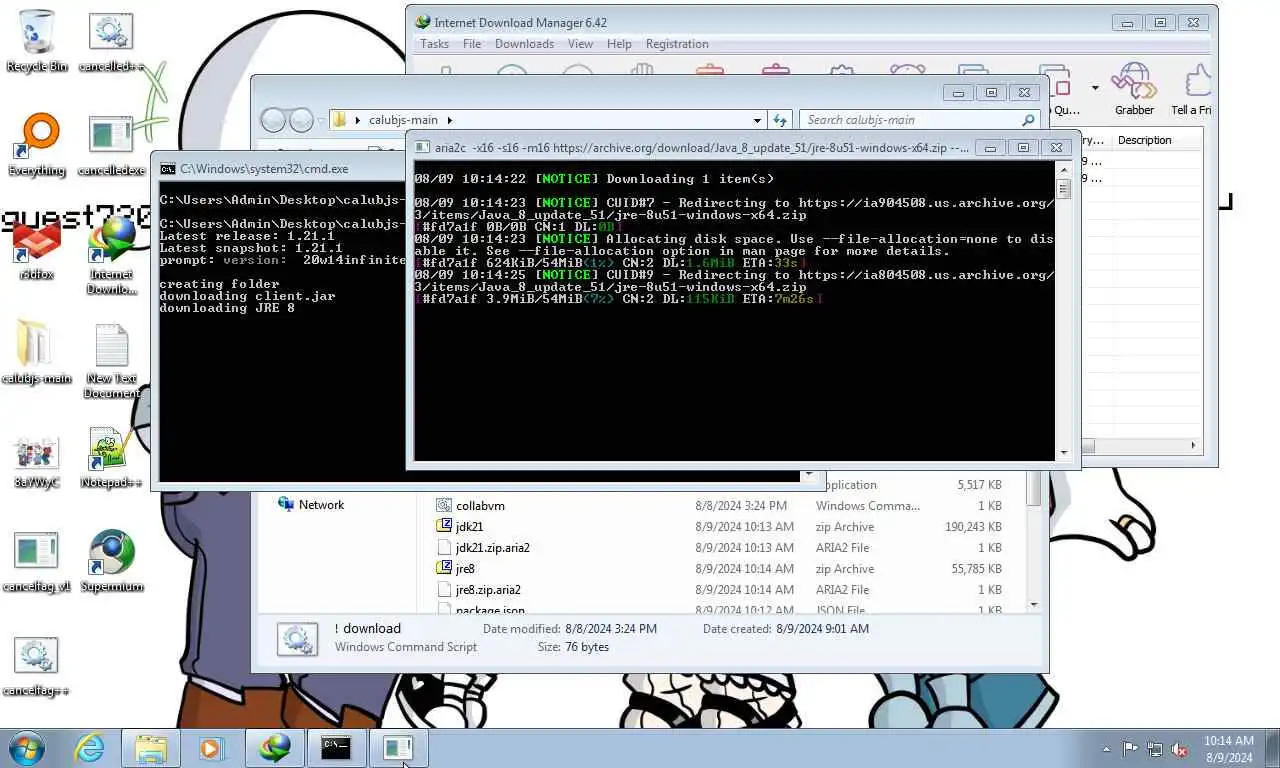Screen dimensions: 1280x768
Task: Select the jre8 zip archive row
Action: point(720,569)
